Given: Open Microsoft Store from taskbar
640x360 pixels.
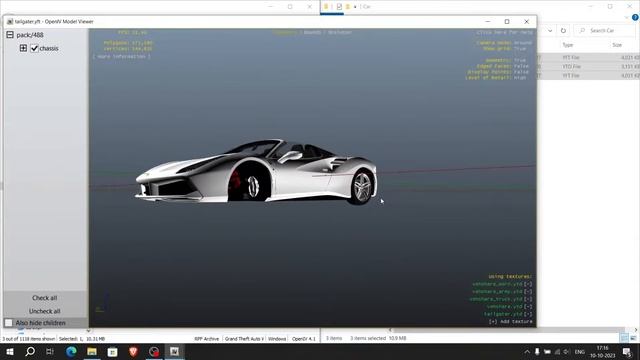Looking at the screenshot, I should point(112,351).
